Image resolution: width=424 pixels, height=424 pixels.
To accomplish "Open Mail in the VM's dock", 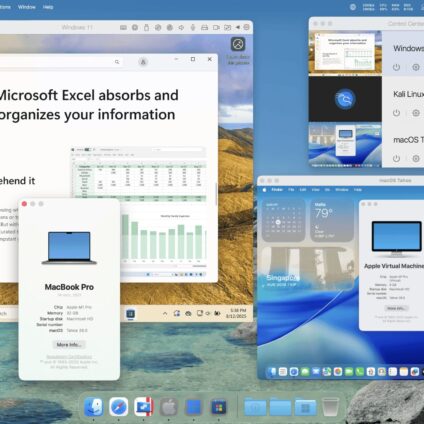I will point(316,371).
